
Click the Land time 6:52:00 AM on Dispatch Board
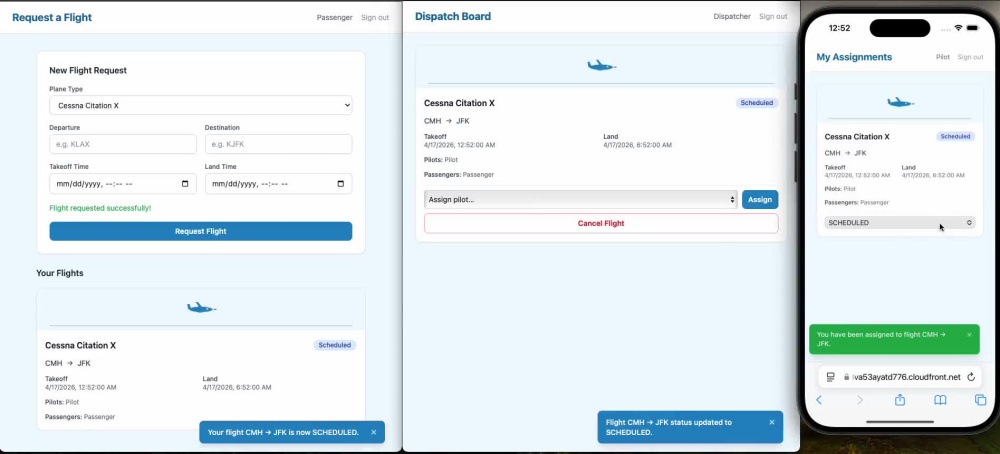pos(637,145)
